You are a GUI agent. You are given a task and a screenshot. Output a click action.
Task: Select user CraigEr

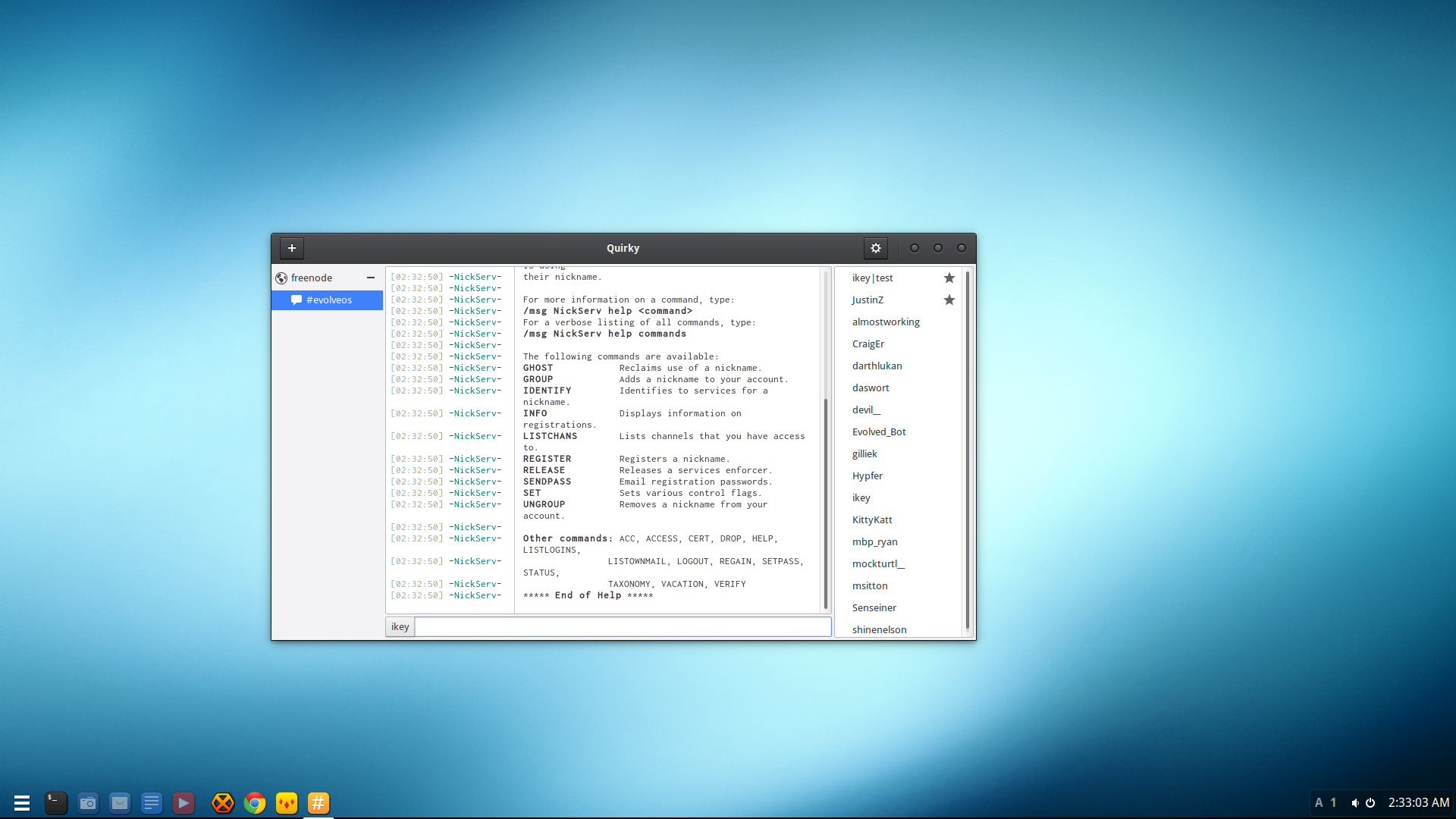coord(899,344)
